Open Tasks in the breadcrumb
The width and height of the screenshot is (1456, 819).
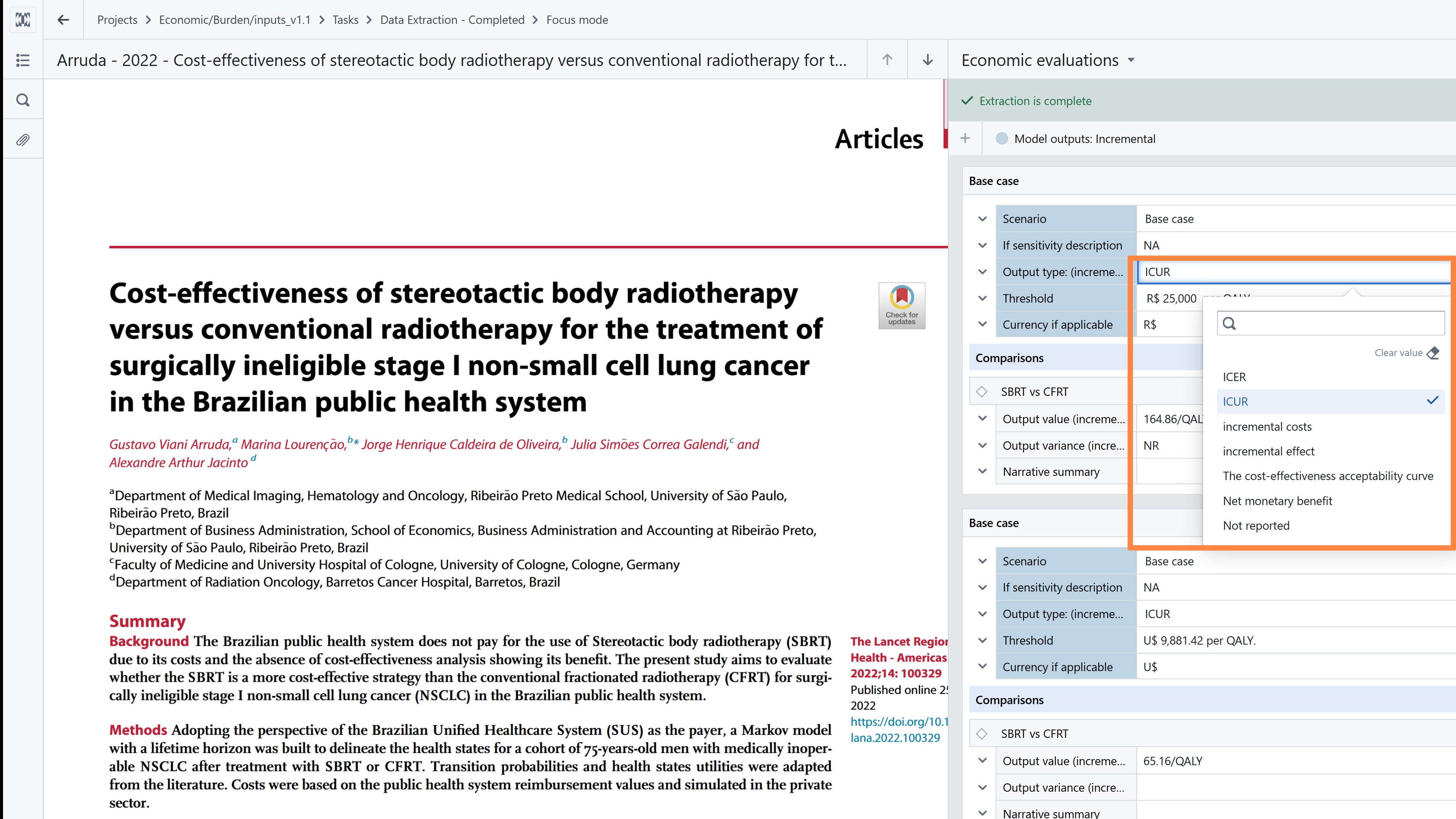(x=345, y=20)
